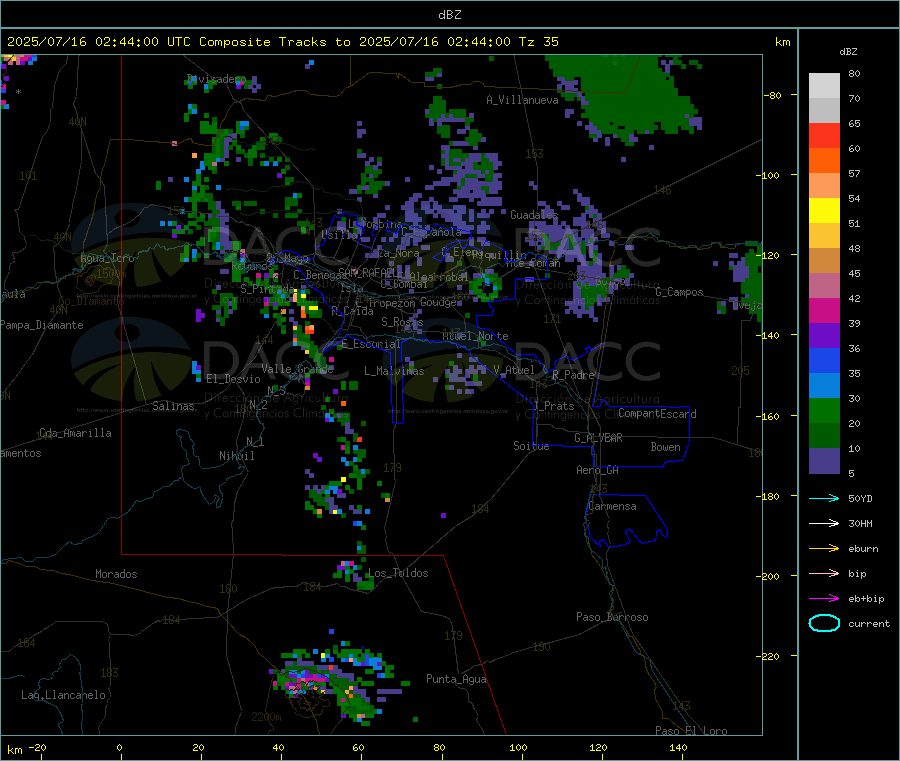
Task: Click the R_Padre label
Action: pyautogui.click(x=573, y=375)
